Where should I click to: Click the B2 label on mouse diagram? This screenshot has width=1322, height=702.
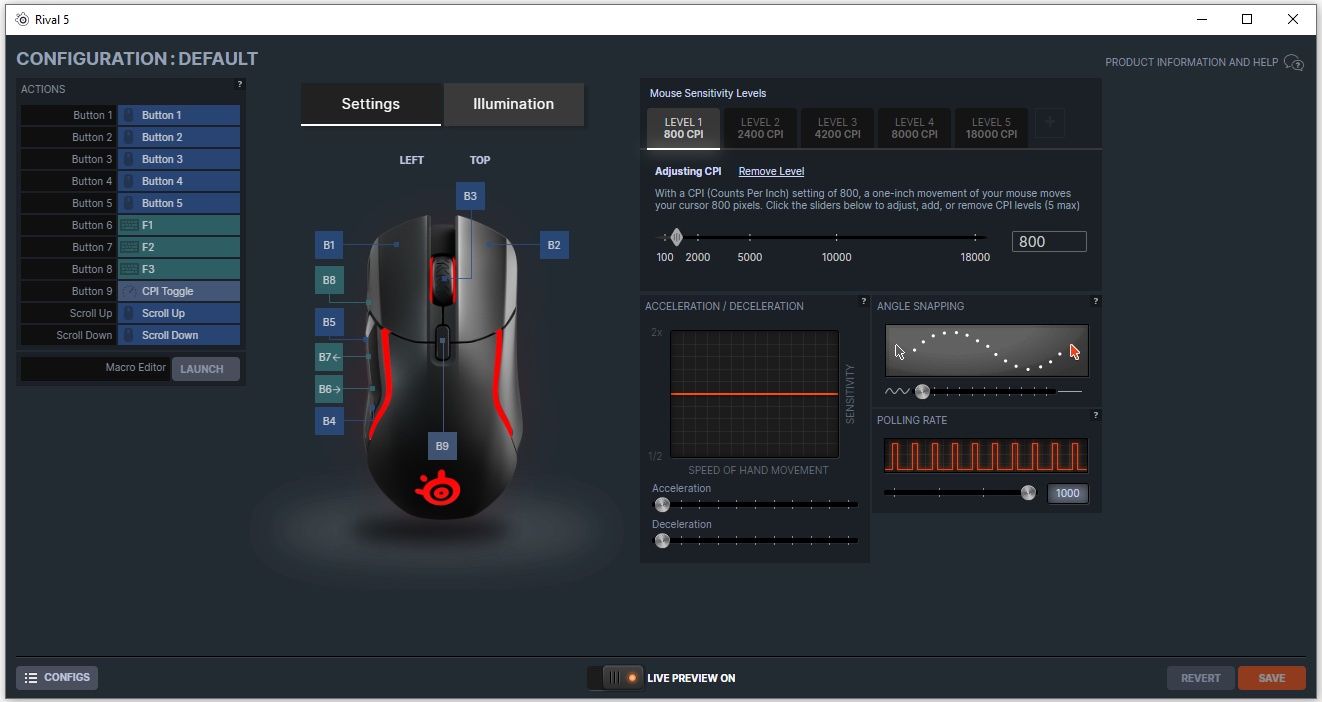(554, 245)
